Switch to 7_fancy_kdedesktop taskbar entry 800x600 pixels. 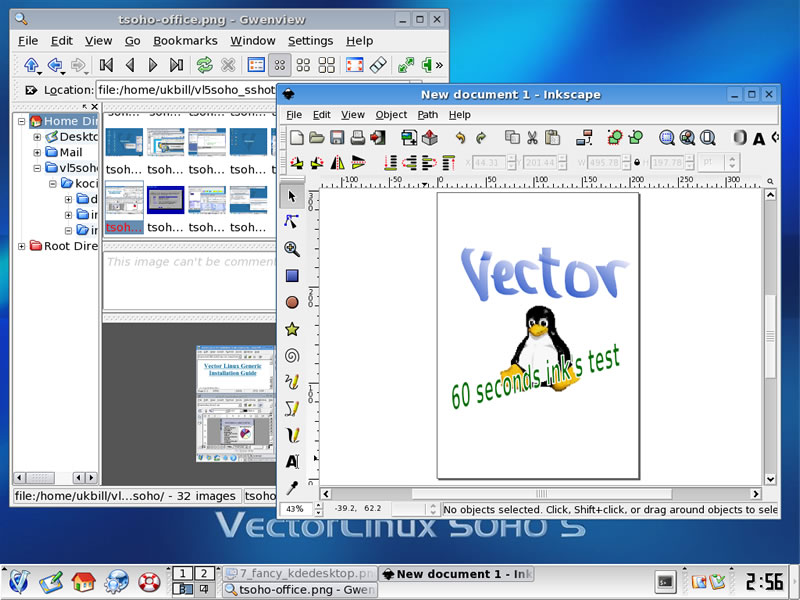(299, 574)
